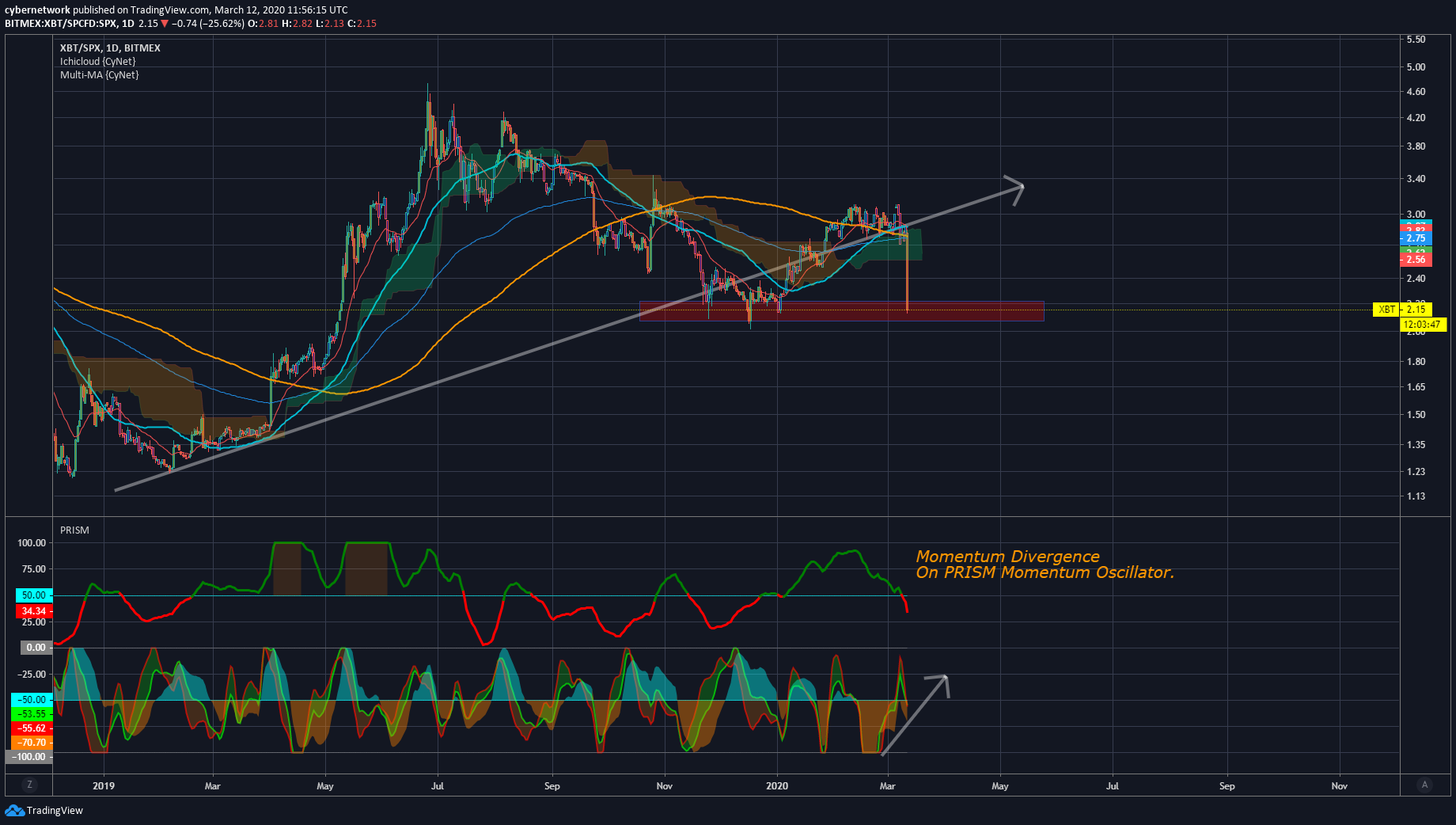This screenshot has width=1456, height=825.
Task: Click the 50.00 cyan PRISM level label
Action: tap(34, 595)
